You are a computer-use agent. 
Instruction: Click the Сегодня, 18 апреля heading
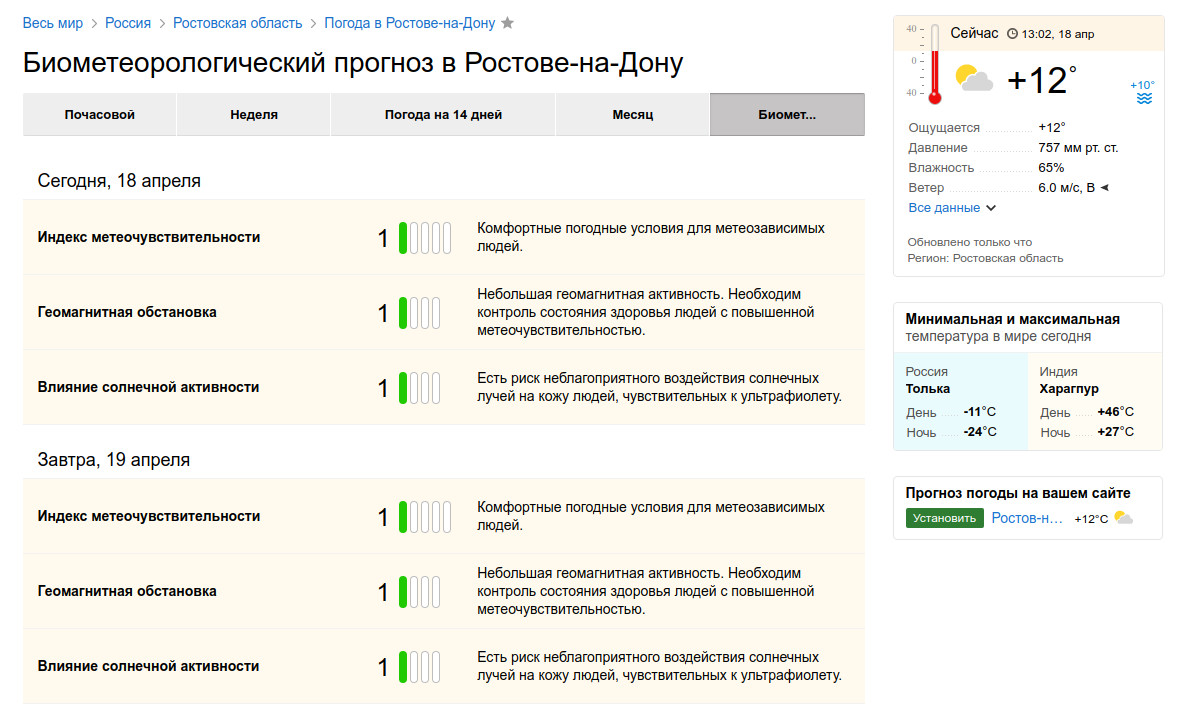pyautogui.click(x=119, y=181)
